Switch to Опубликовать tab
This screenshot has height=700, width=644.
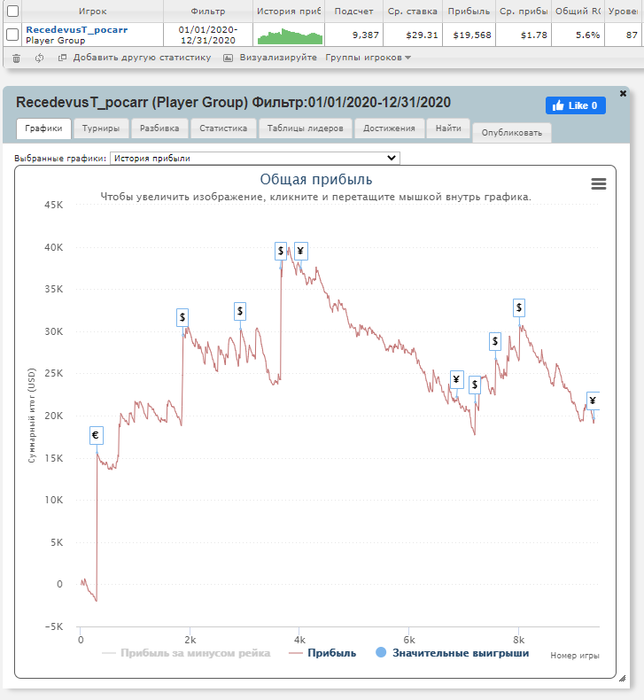511,133
